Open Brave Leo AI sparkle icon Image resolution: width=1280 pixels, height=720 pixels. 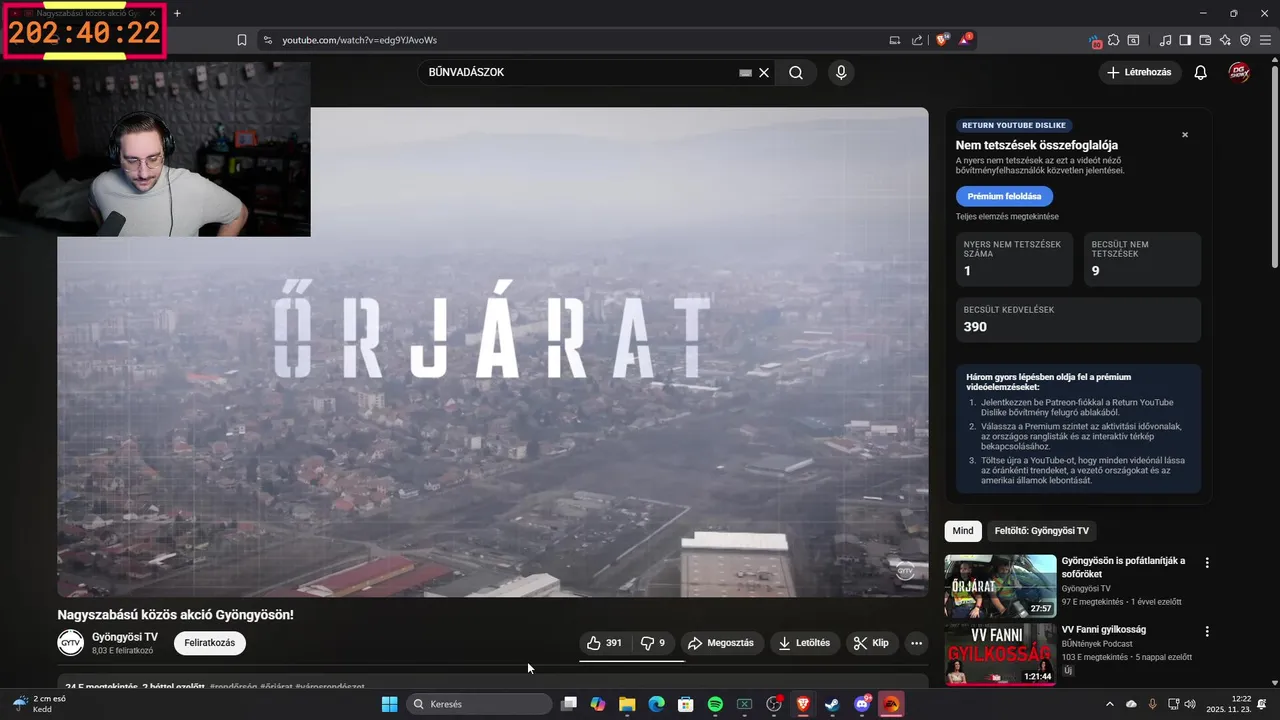(1225, 40)
